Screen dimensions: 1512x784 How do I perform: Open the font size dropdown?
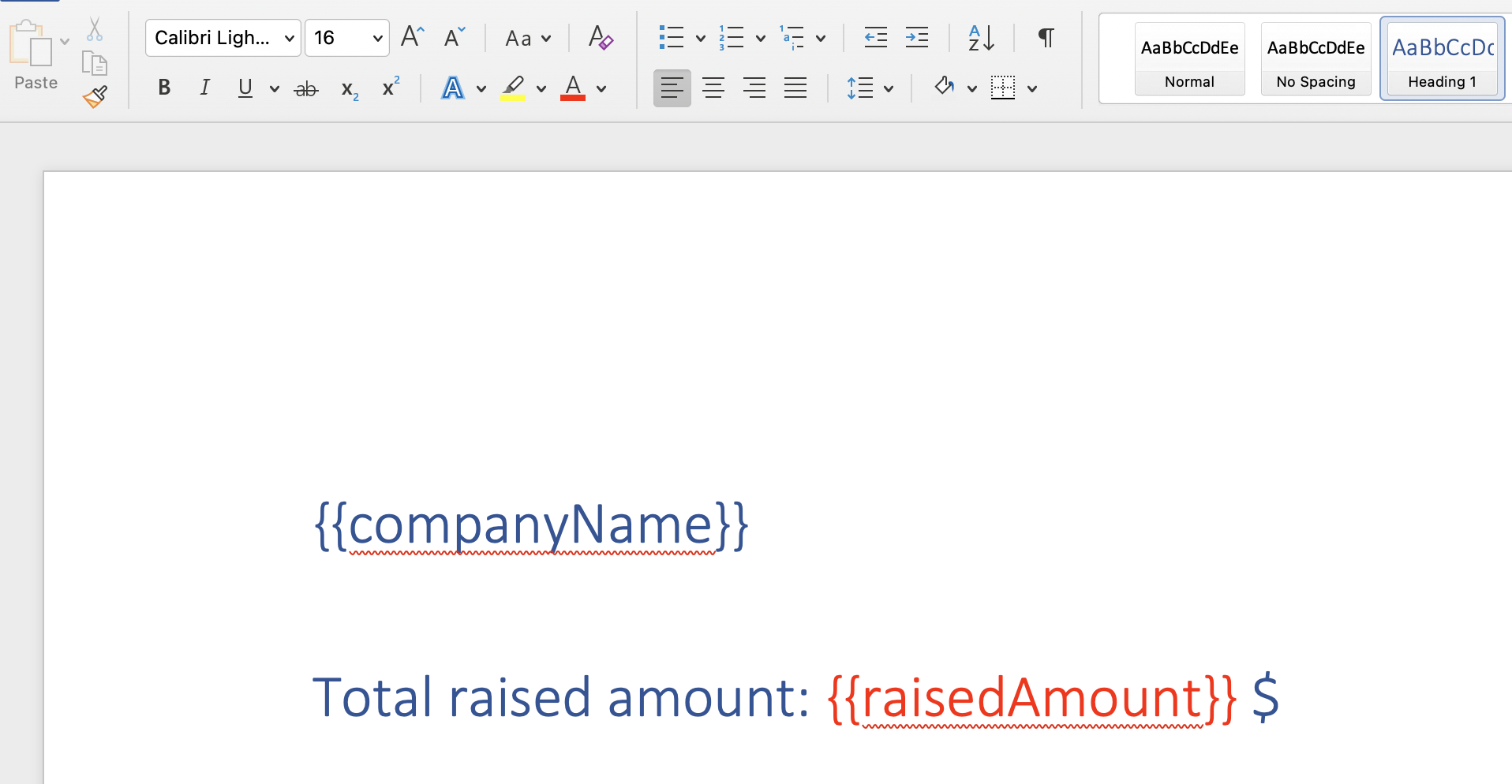tap(377, 37)
